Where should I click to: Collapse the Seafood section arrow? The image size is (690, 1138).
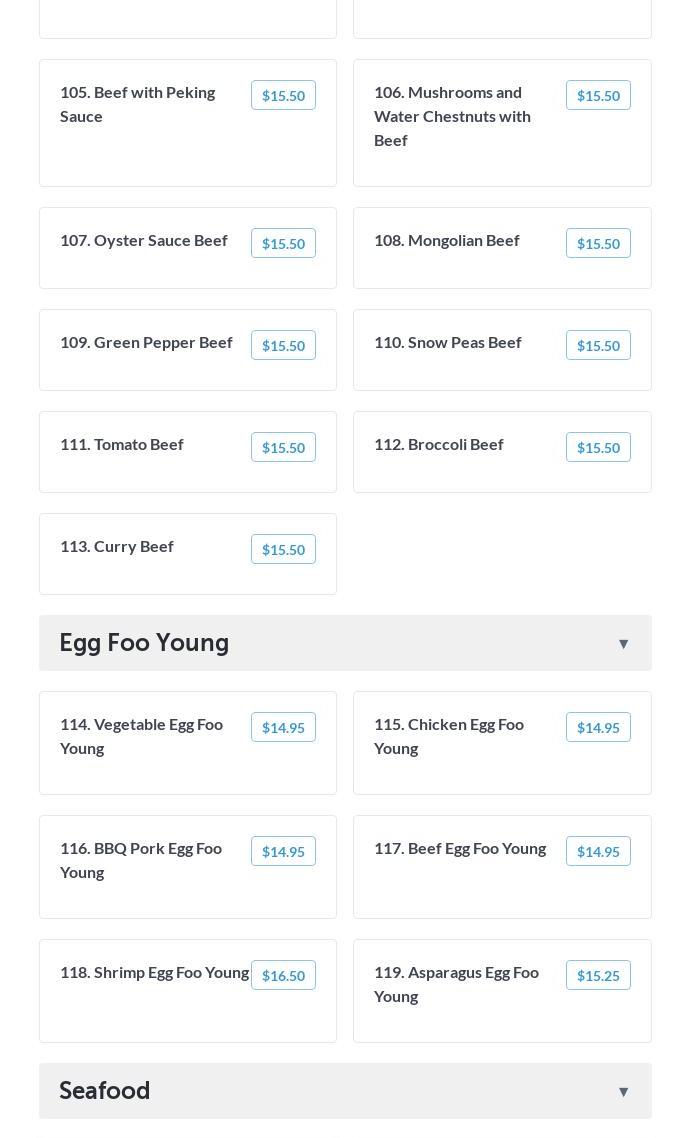pyautogui.click(x=623, y=1091)
